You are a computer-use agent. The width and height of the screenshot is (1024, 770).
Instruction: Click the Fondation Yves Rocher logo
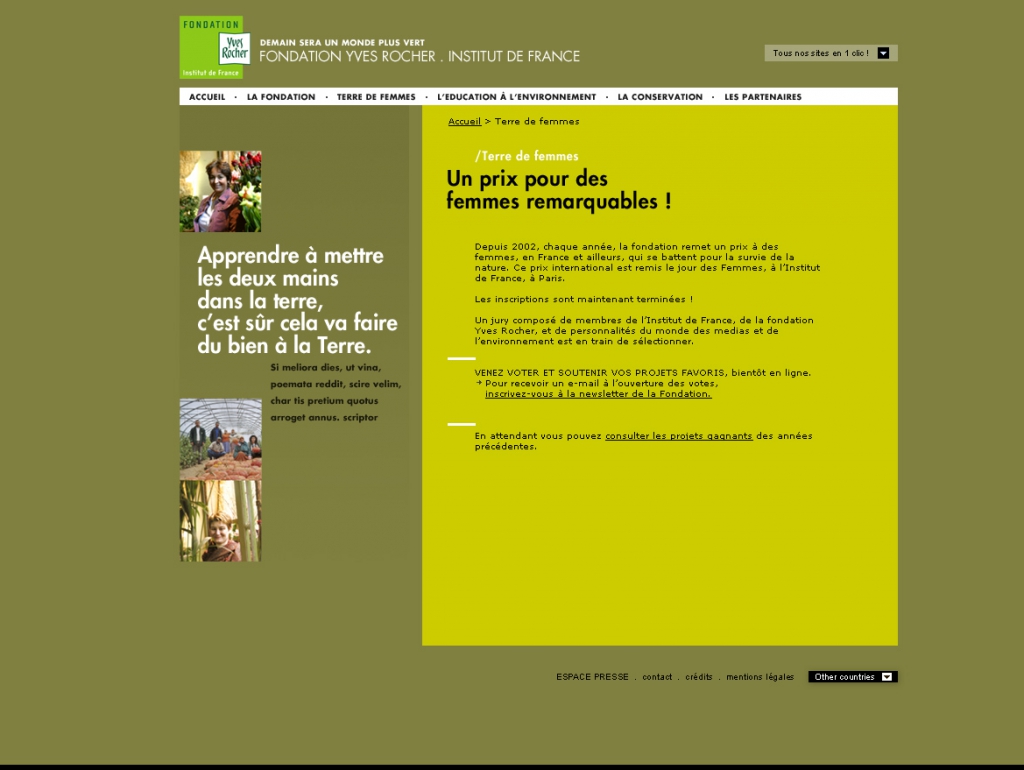click(x=215, y=47)
